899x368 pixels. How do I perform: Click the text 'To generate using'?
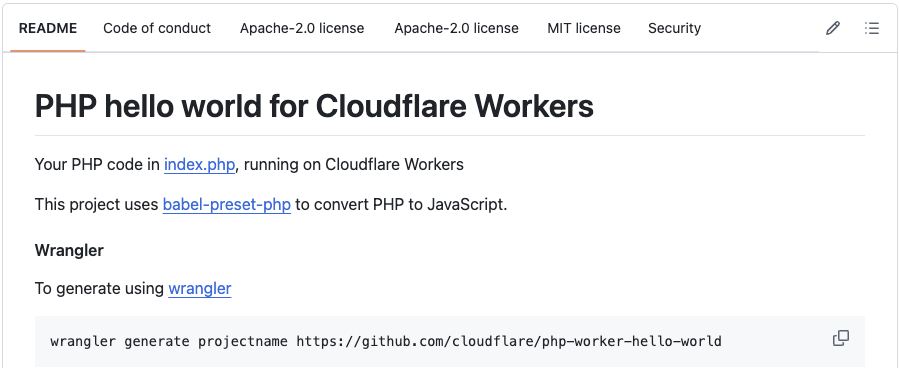pyautogui.click(x=99, y=288)
